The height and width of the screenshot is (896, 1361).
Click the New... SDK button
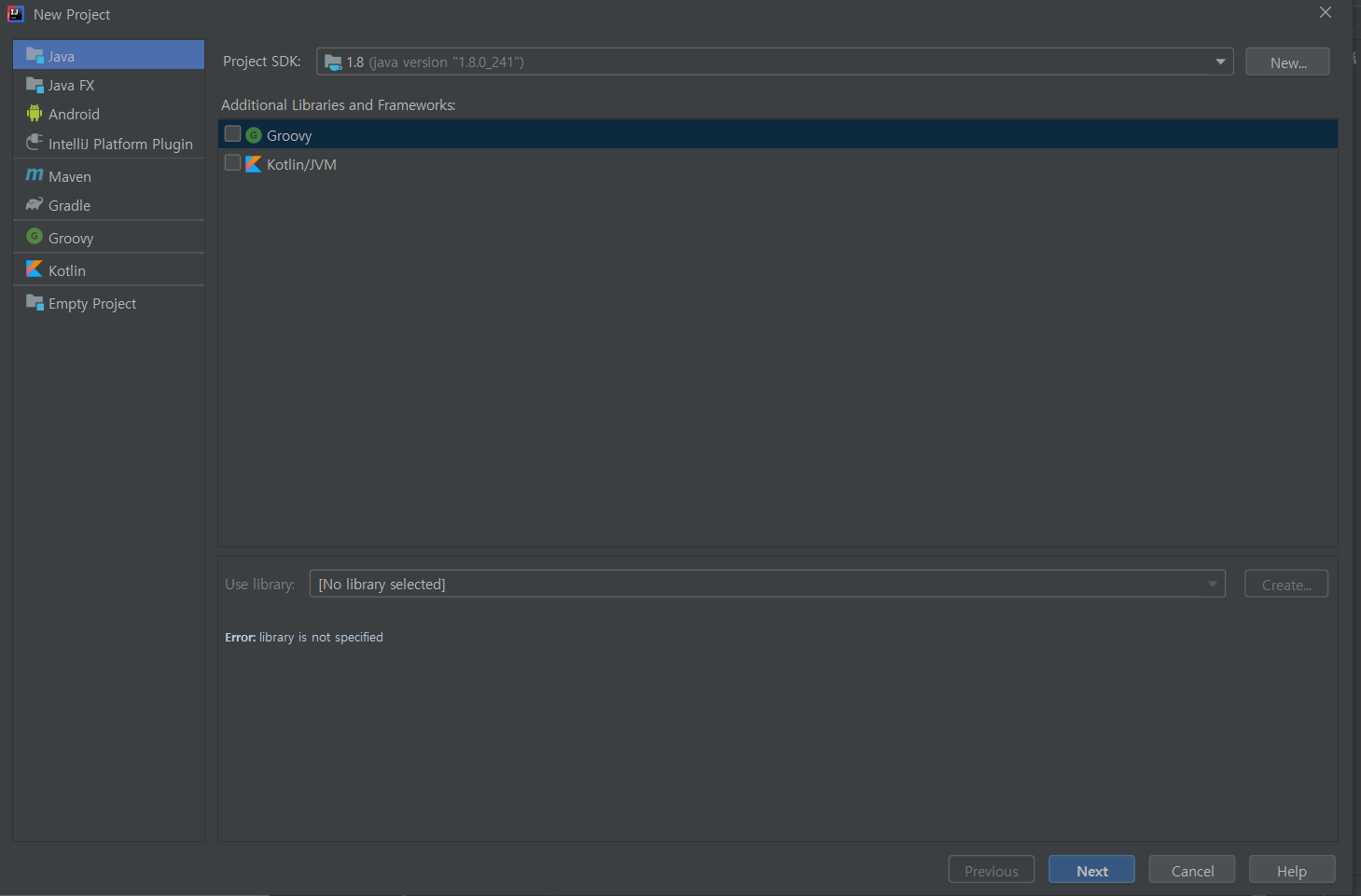1287,62
